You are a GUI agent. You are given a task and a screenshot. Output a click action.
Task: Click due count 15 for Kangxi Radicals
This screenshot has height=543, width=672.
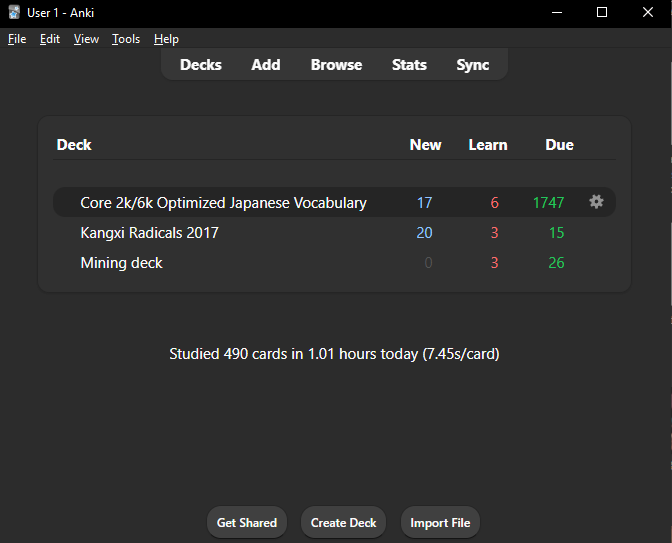[557, 233]
